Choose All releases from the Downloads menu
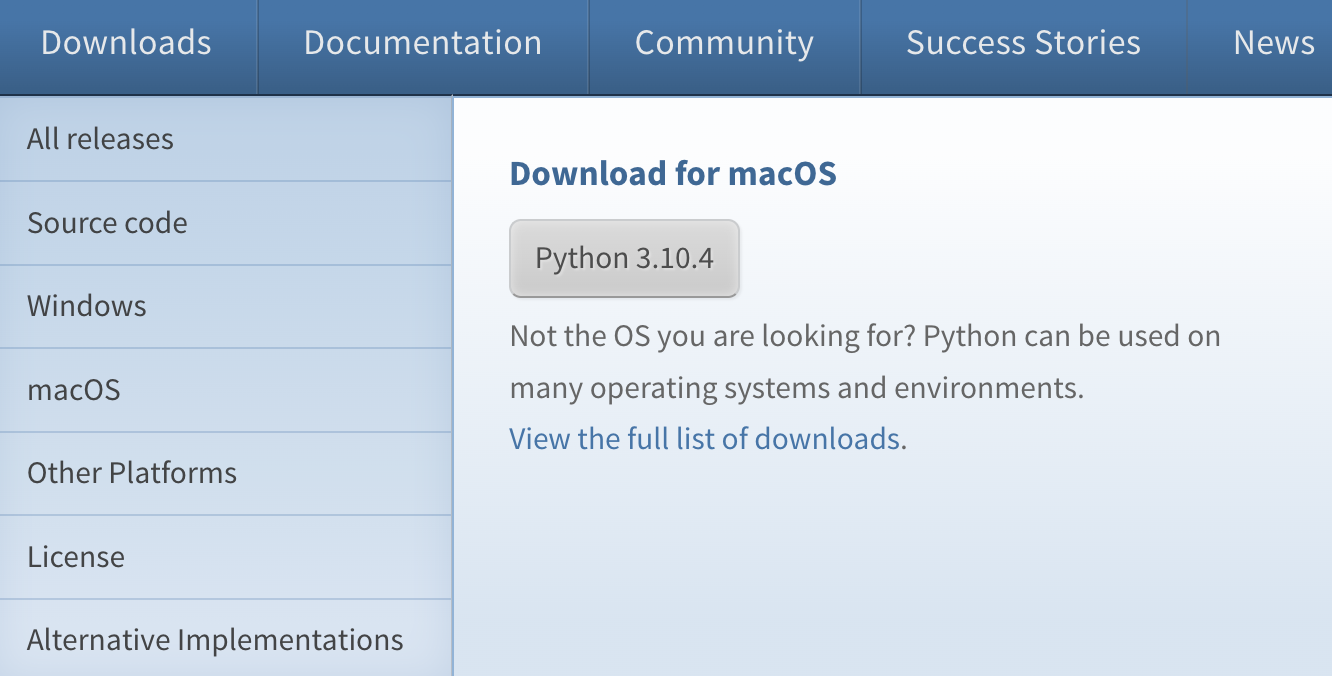 click(x=100, y=139)
